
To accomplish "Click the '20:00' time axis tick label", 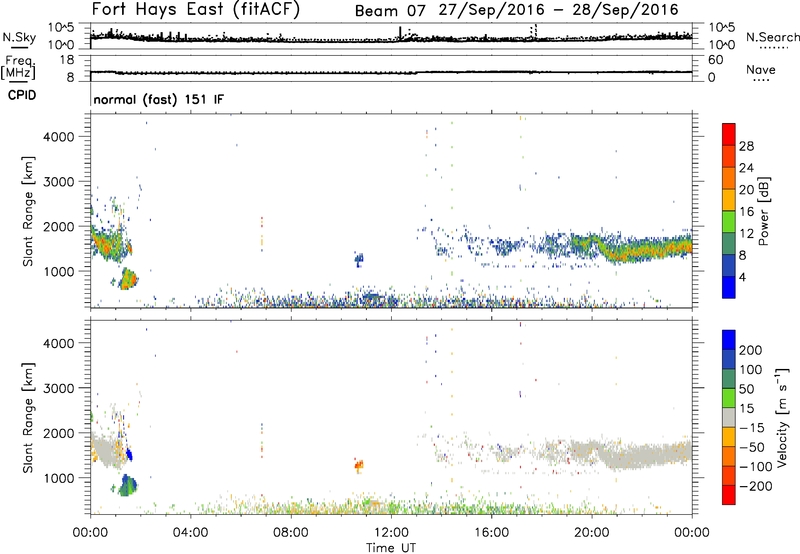I will coord(592,533).
